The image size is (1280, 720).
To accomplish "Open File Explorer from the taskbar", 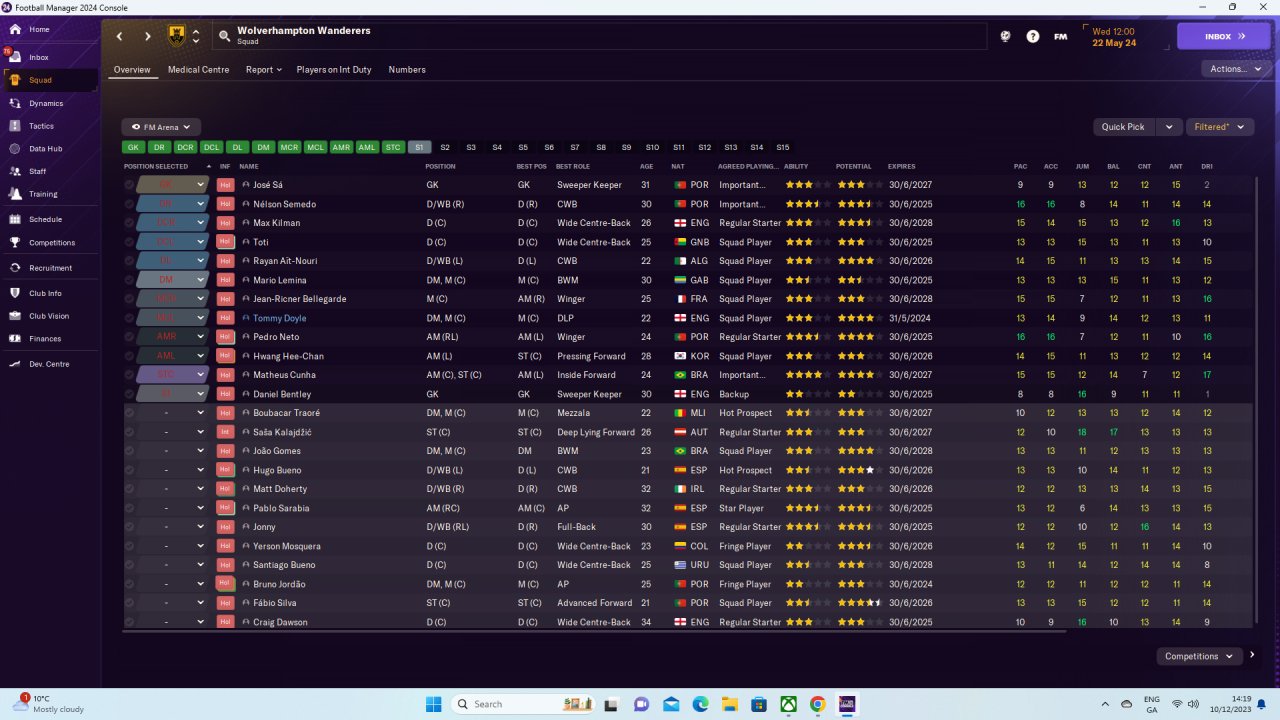I will [x=730, y=704].
